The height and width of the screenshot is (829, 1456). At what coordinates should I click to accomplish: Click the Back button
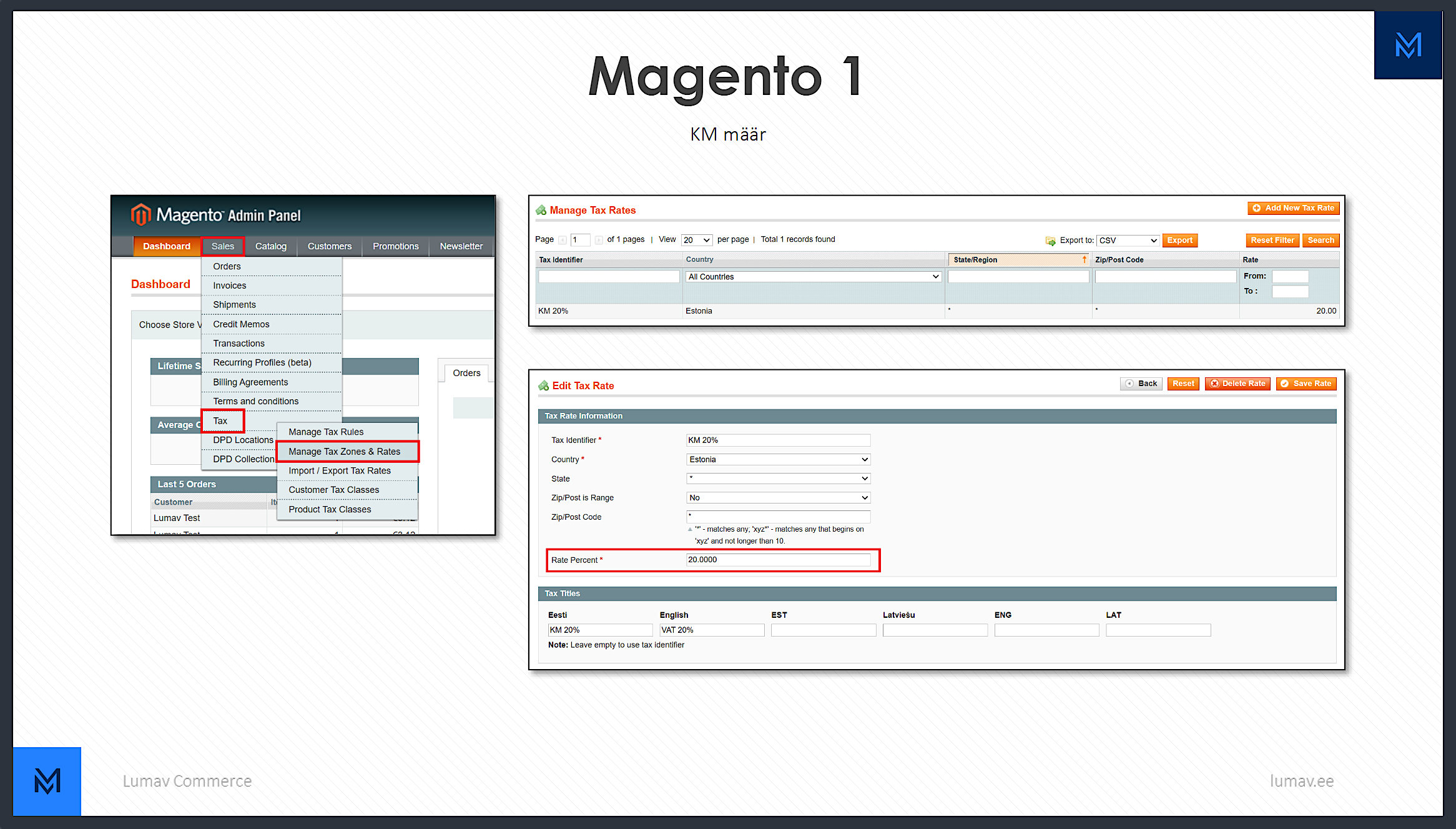click(x=1141, y=384)
